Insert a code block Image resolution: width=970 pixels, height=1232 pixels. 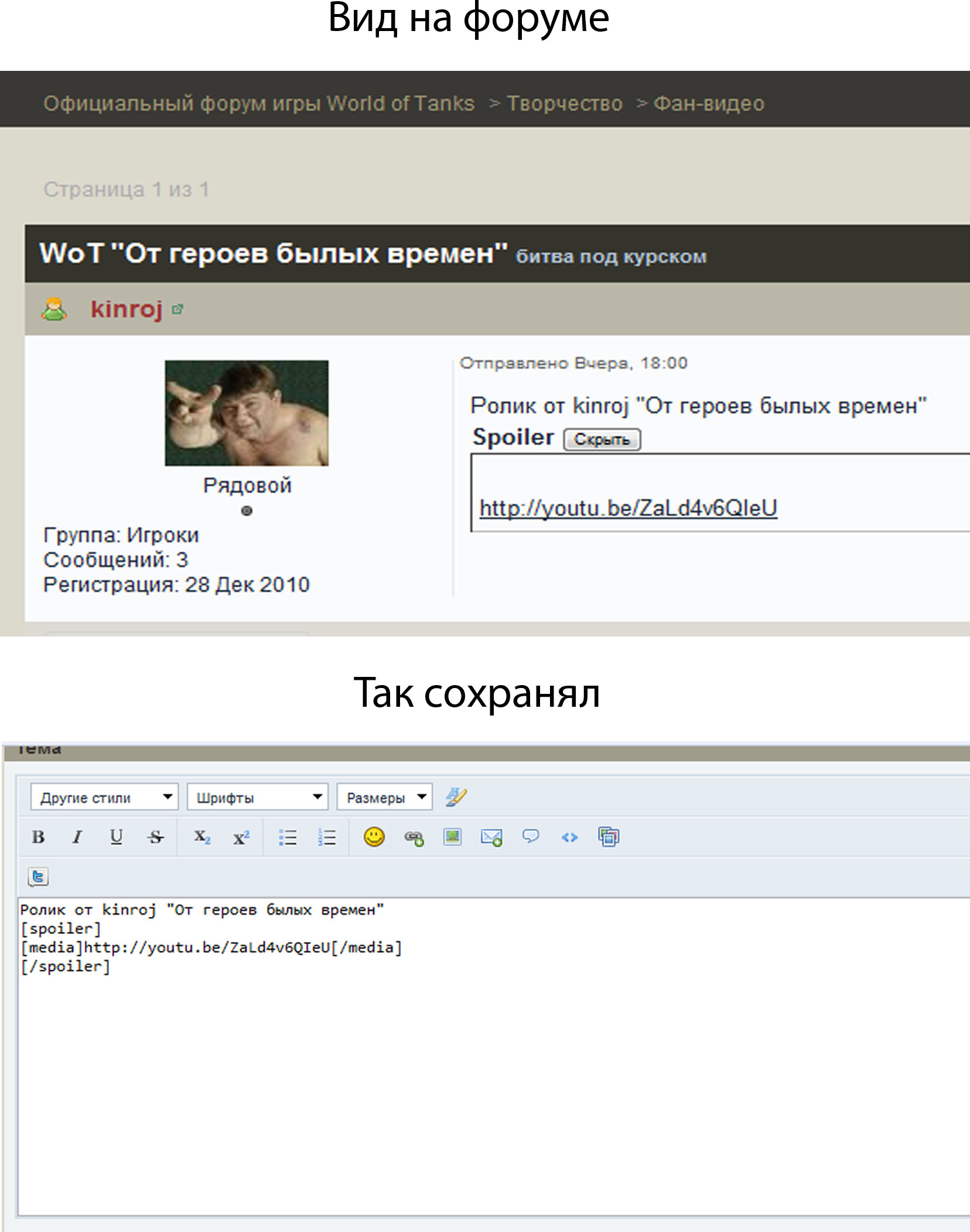coord(569,837)
